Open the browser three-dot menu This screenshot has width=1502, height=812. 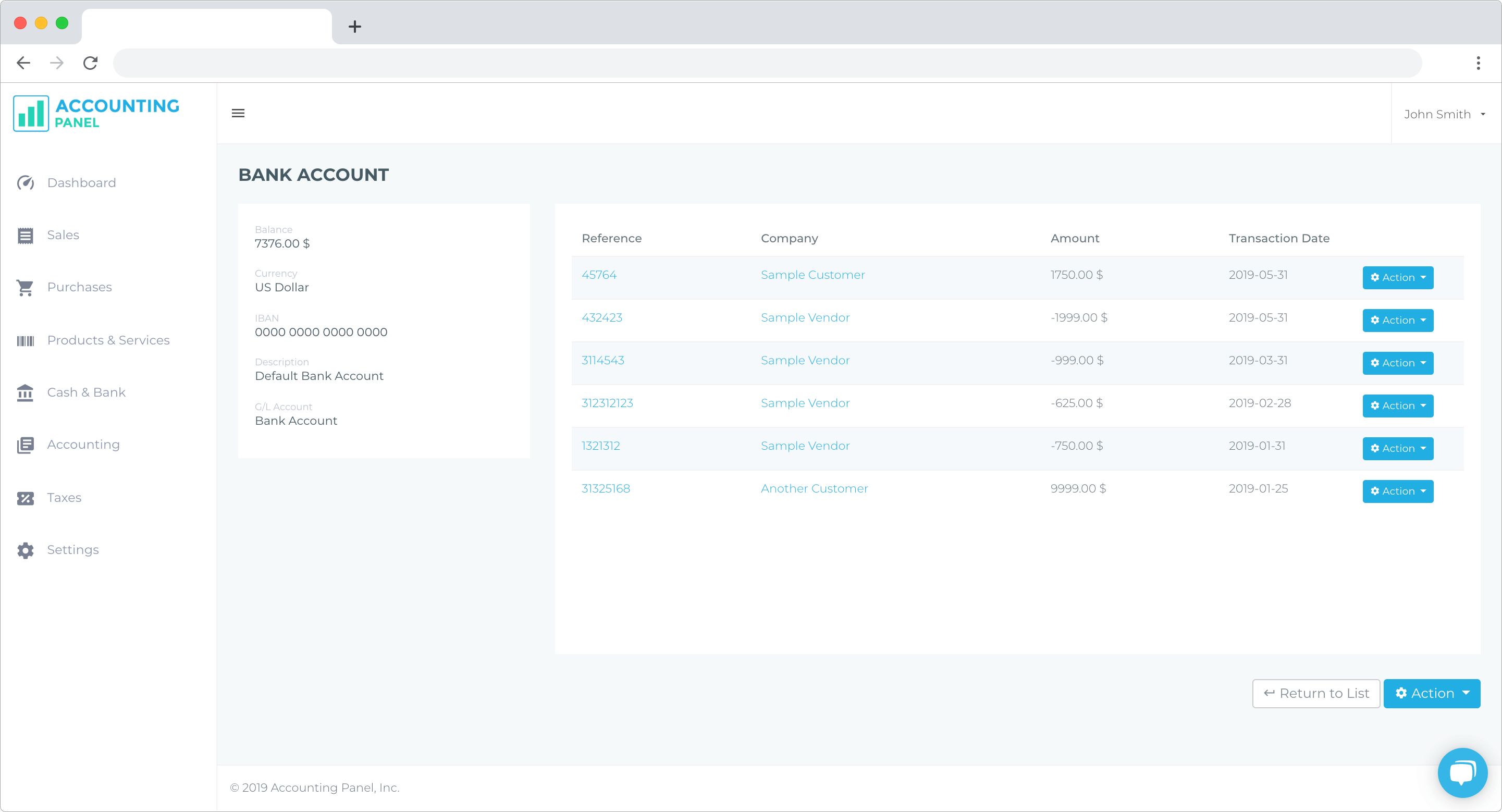pyautogui.click(x=1478, y=63)
